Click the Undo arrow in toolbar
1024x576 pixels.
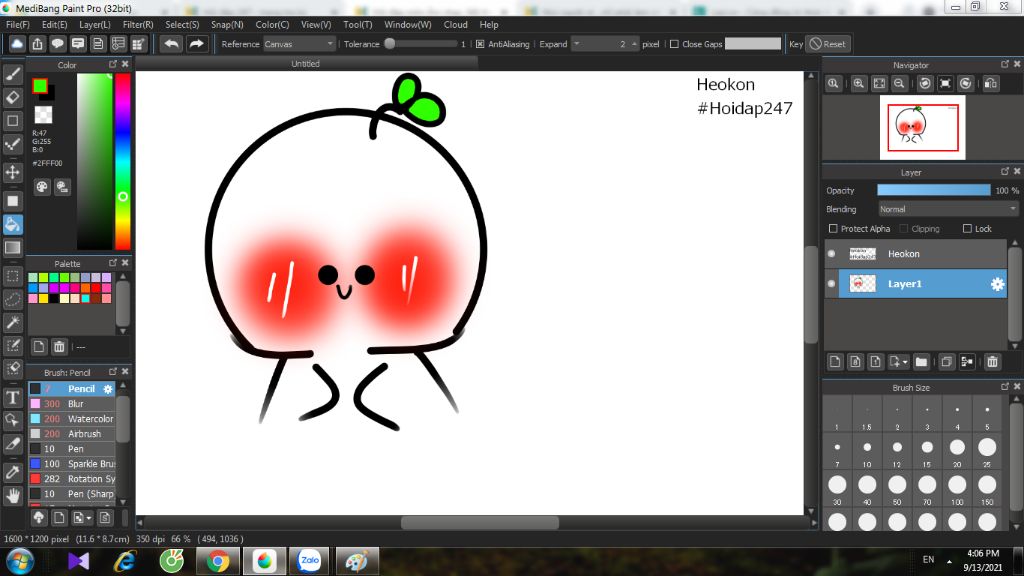click(171, 44)
